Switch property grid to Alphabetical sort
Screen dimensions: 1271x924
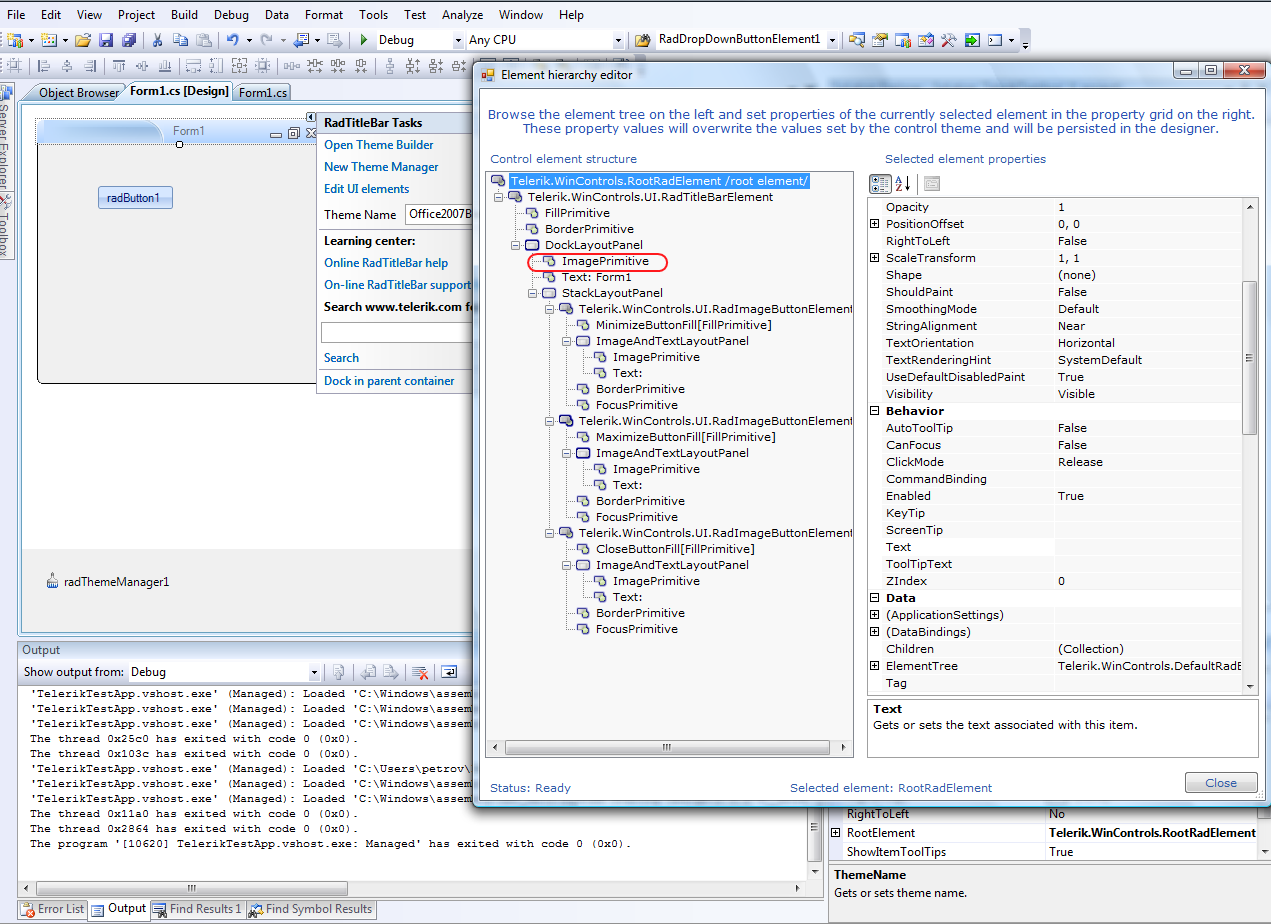pyautogui.click(x=902, y=184)
